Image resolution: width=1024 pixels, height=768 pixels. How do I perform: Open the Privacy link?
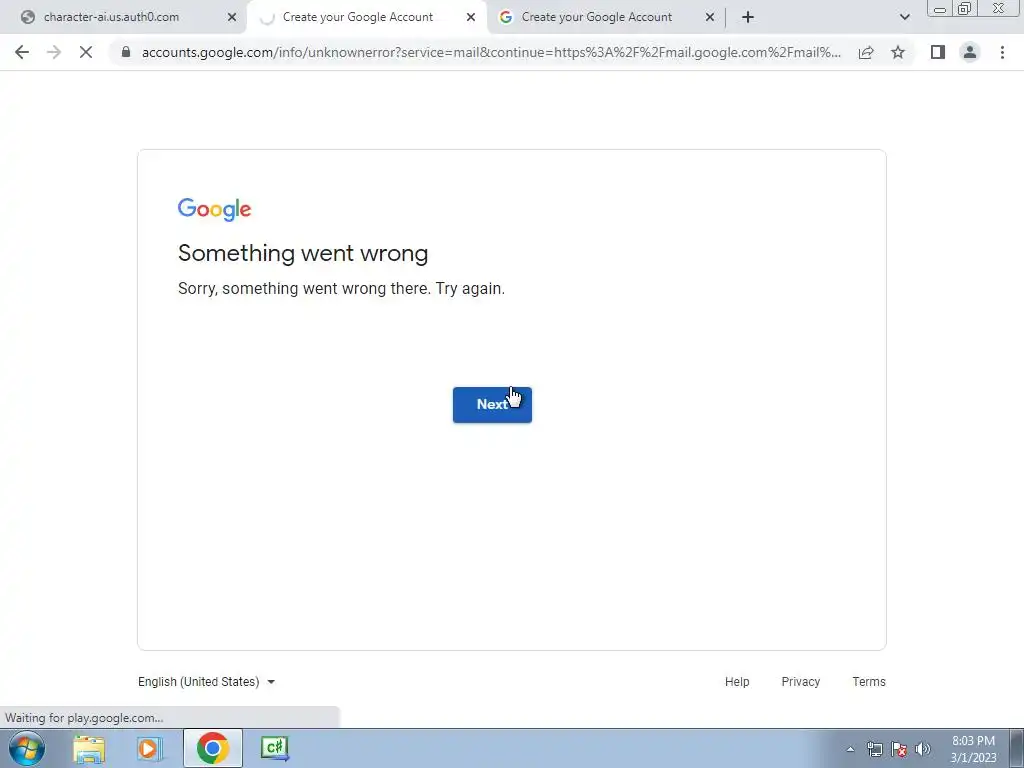pyautogui.click(x=801, y=682)
